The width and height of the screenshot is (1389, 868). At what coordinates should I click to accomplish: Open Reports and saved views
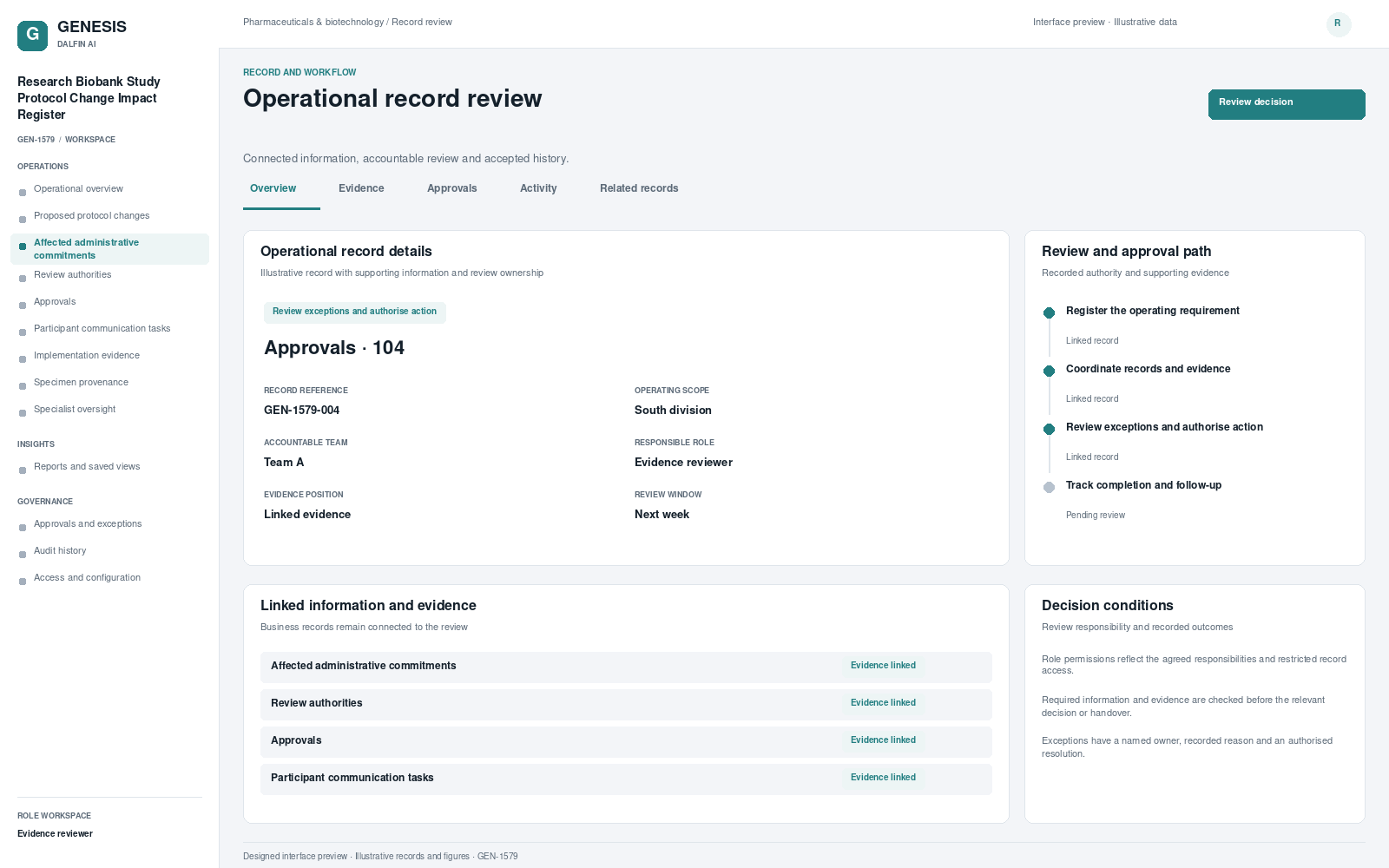109,467
